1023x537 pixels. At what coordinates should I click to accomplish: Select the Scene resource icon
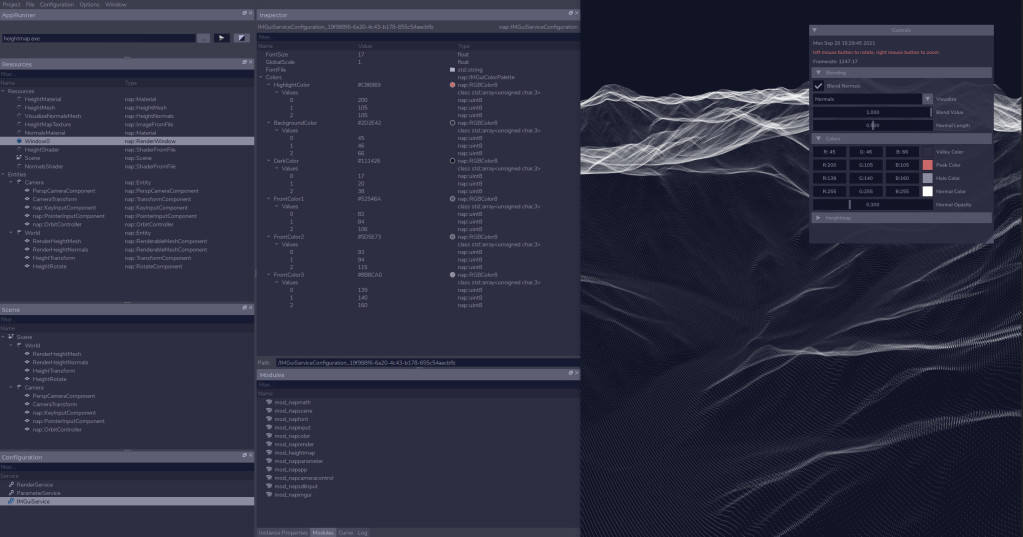(x=19, y=157)
